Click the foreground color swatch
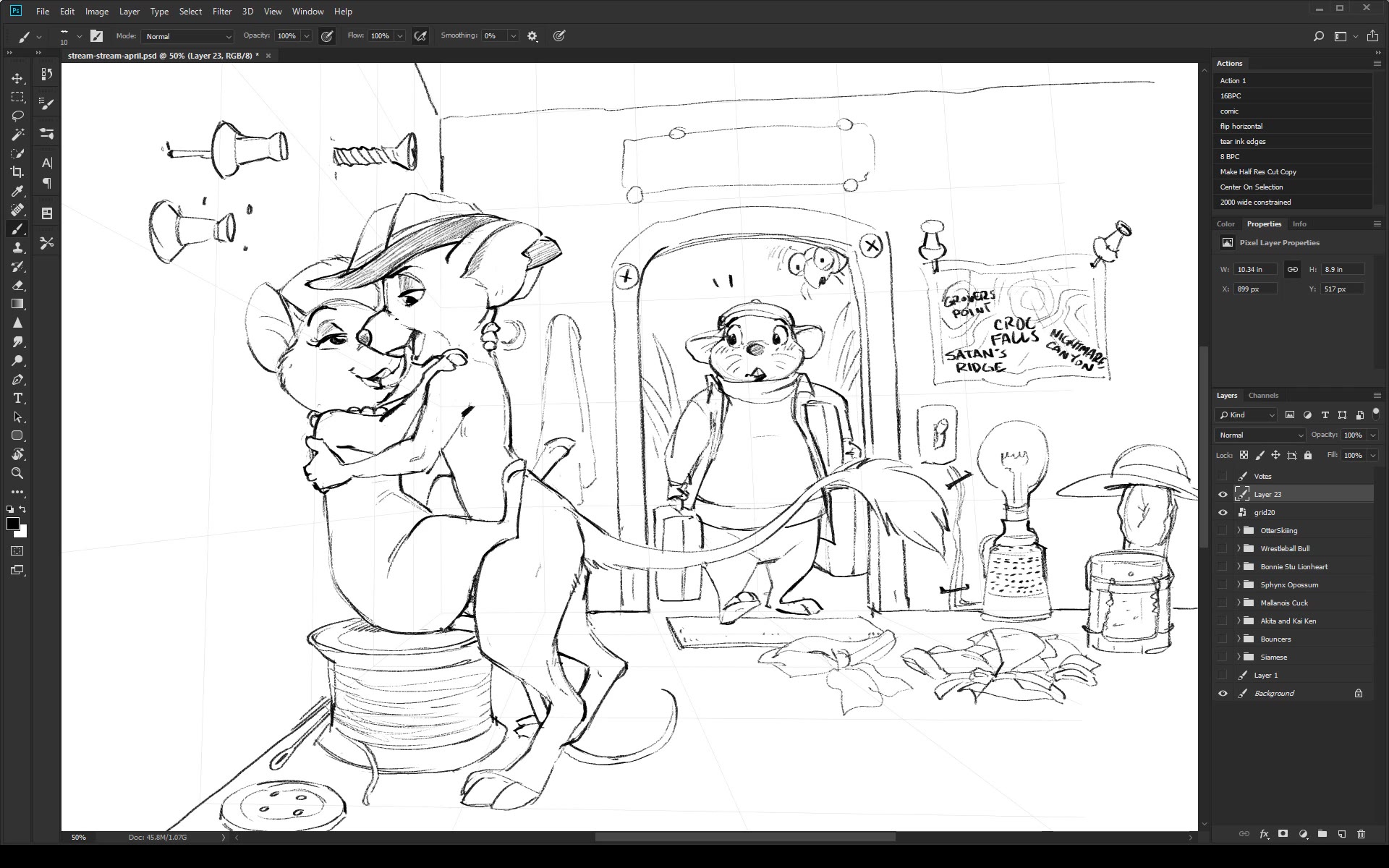Image resolution: width=1389 pixels, height=868 pixels. point(12,524)
